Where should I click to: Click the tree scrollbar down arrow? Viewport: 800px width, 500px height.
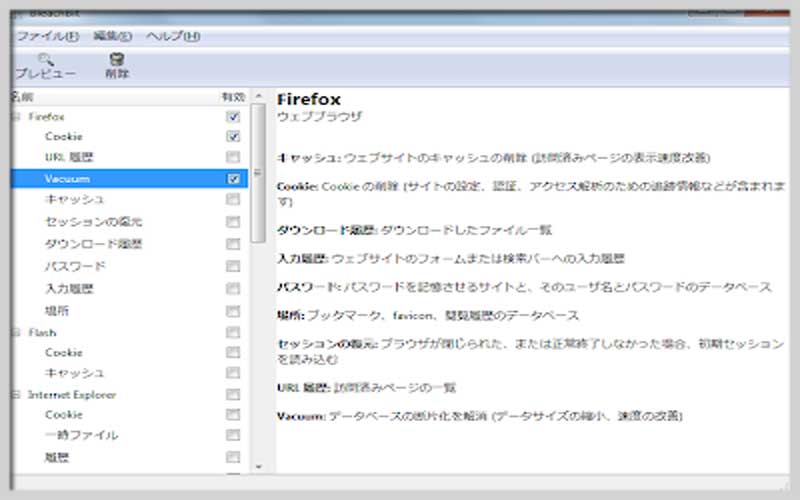(259, 467)
